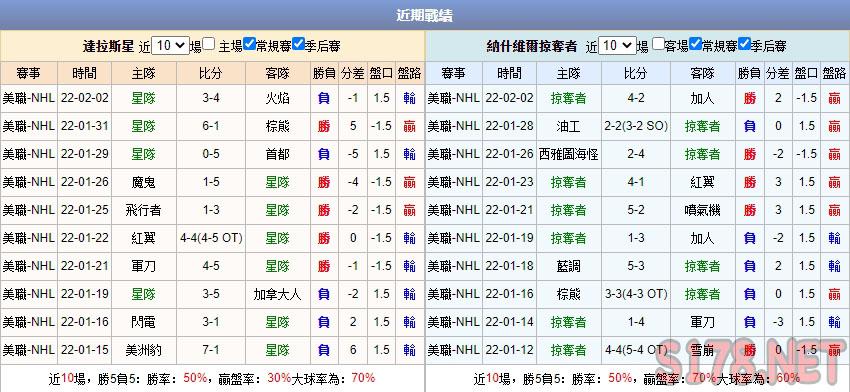Enable the 客場 checkbox for 納什維爾掠奪者

658,44
